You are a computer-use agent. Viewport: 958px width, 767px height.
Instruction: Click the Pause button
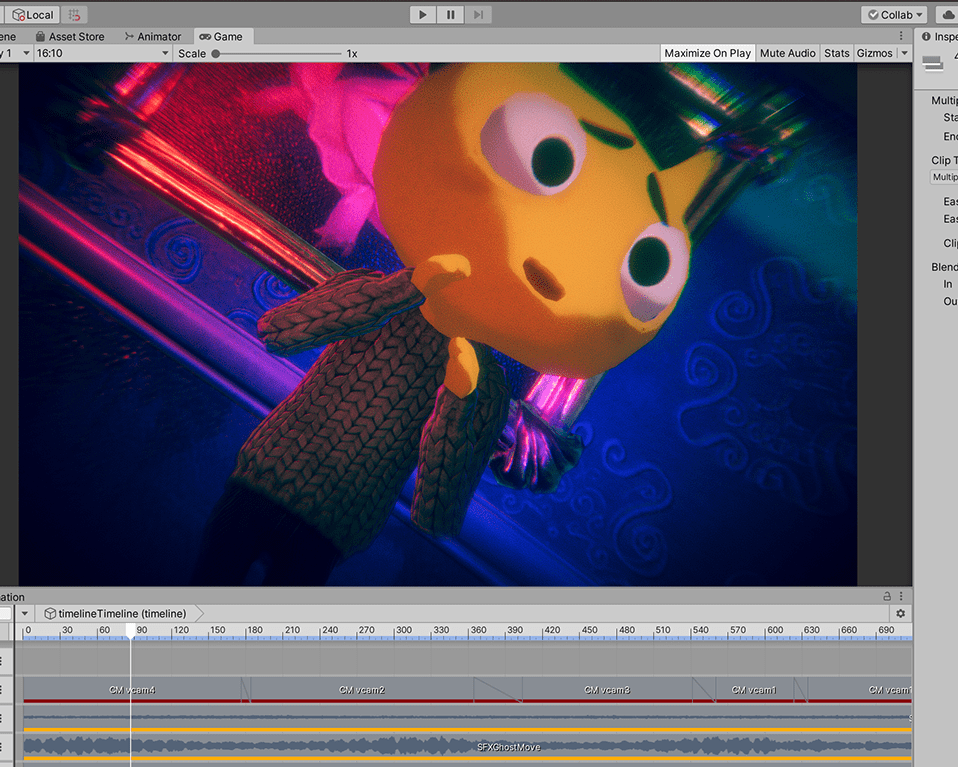[450, 15]
